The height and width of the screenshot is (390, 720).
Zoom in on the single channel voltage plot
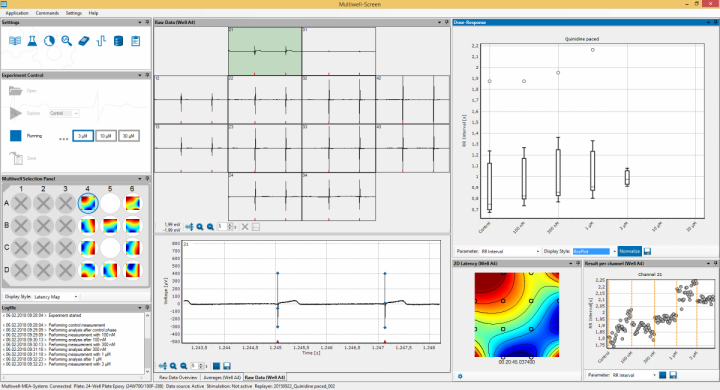click(x=173, y=366)
